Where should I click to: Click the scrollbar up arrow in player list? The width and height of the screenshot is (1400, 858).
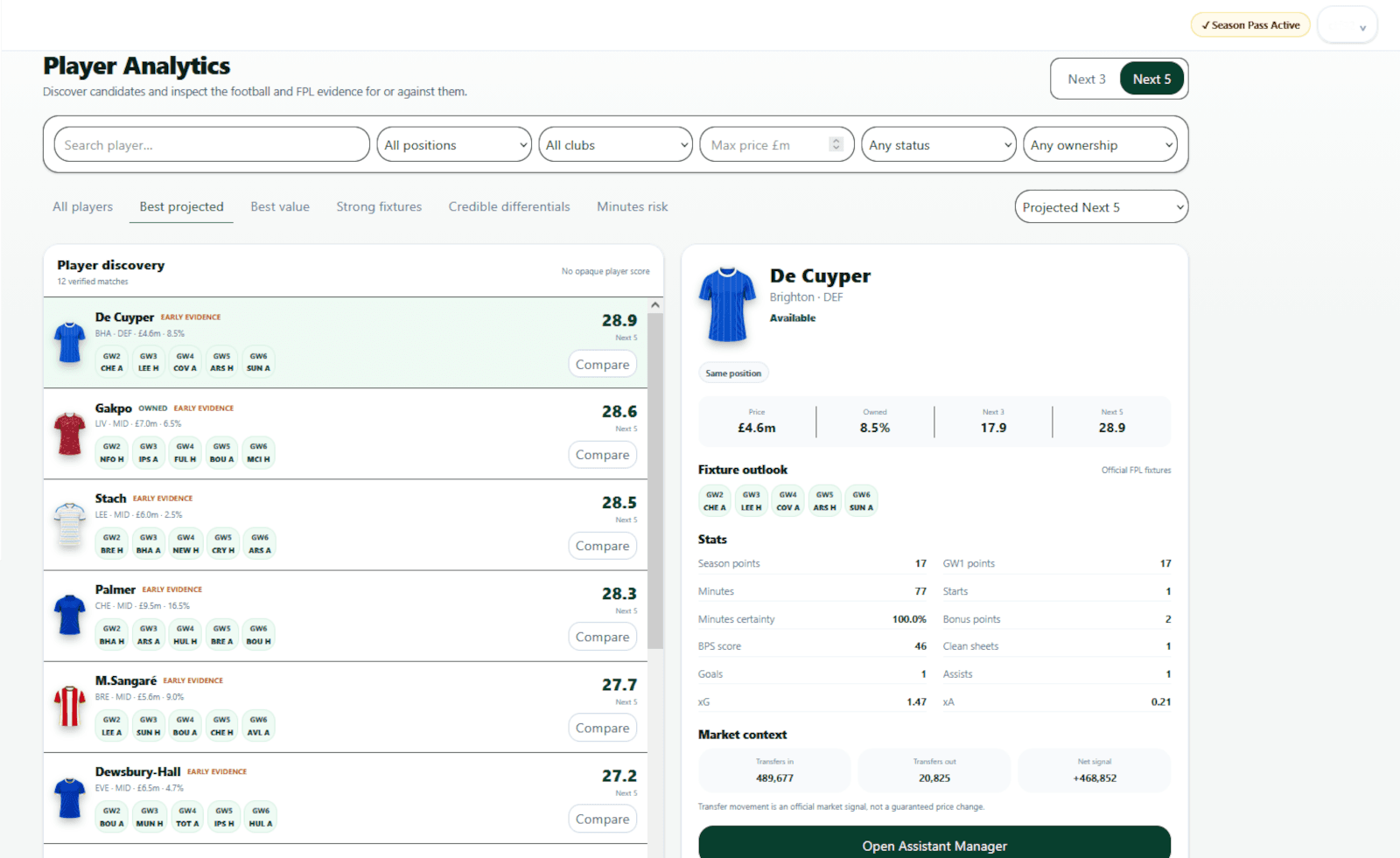click(655, 305)
